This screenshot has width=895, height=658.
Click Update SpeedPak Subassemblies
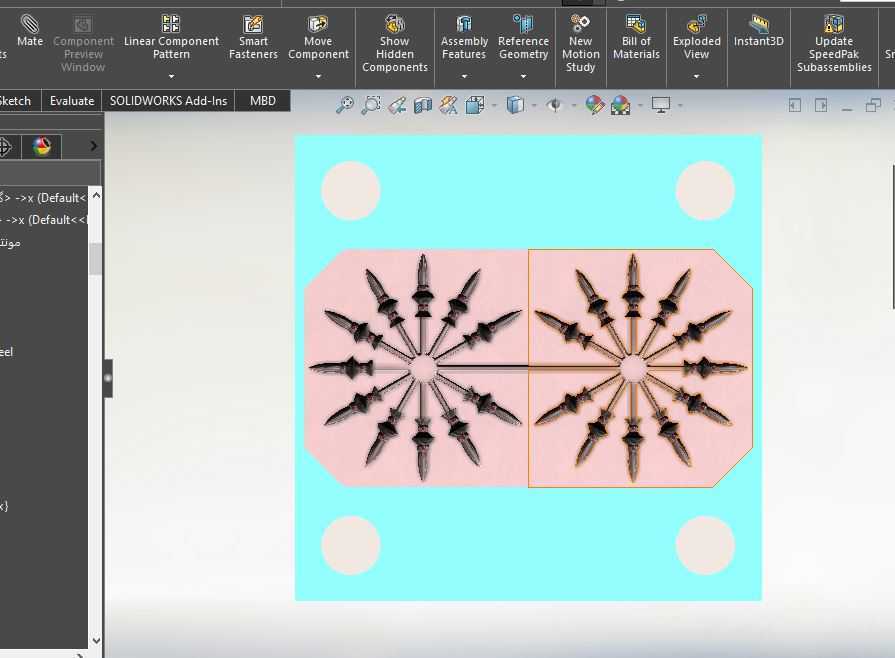[834, 43]
